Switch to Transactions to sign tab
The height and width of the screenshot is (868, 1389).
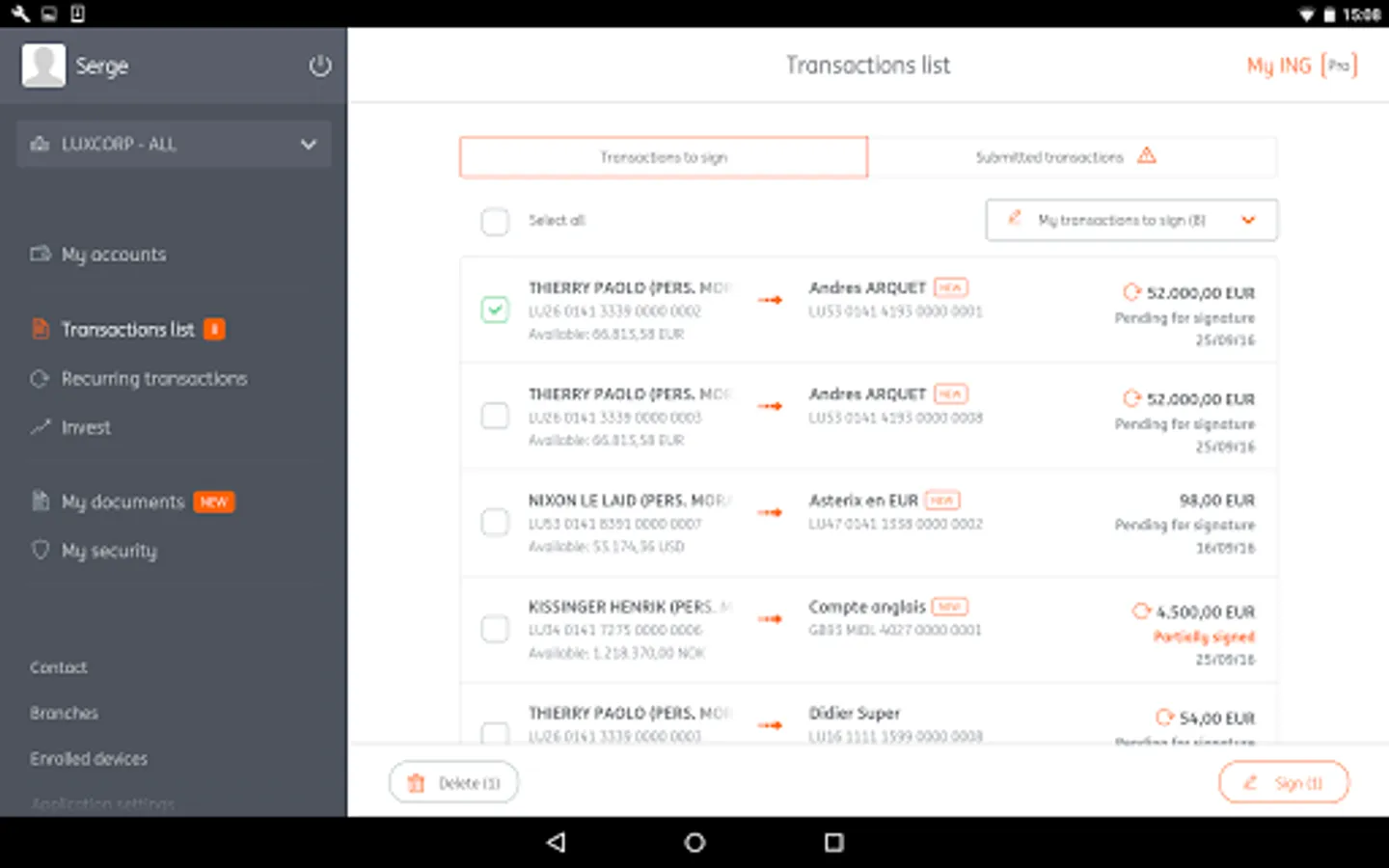664,157
